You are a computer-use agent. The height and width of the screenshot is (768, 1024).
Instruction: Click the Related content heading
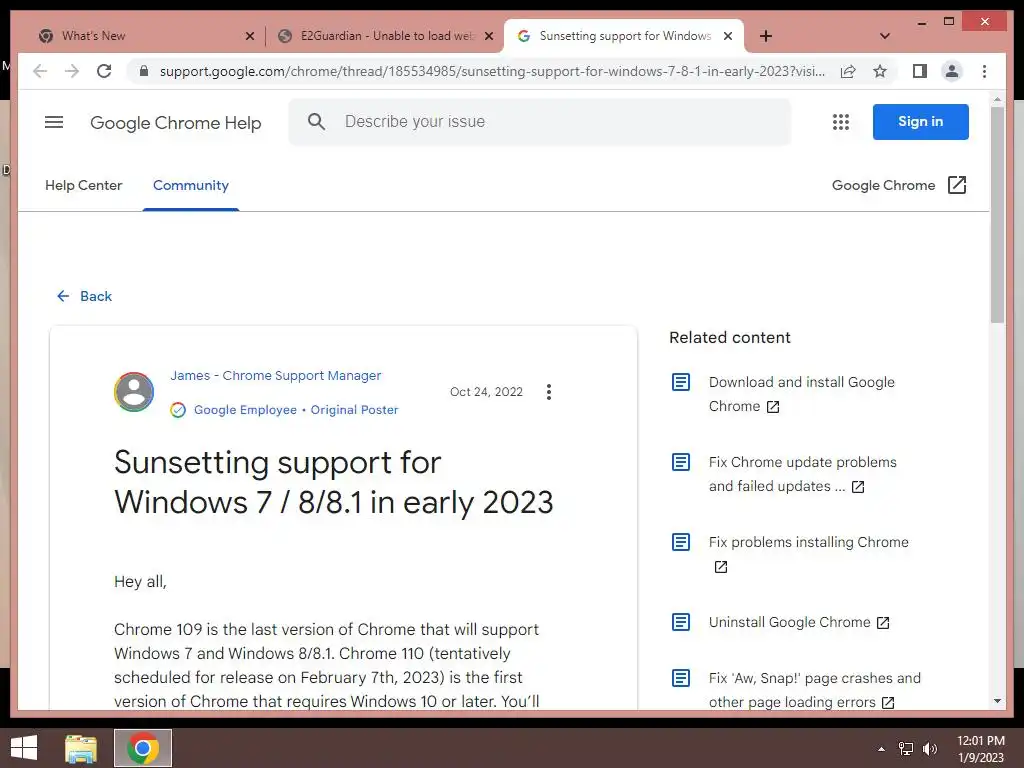pyautogui.click(x=729, y=338)
